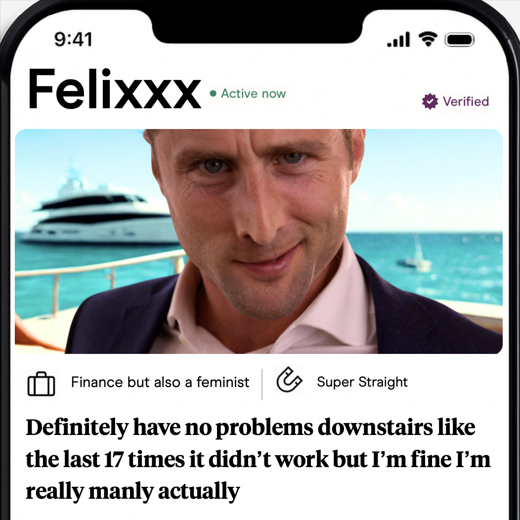This screenshot has width=520, height=520.
Task: Select the Super Straight tag
Action: [362, 382]
